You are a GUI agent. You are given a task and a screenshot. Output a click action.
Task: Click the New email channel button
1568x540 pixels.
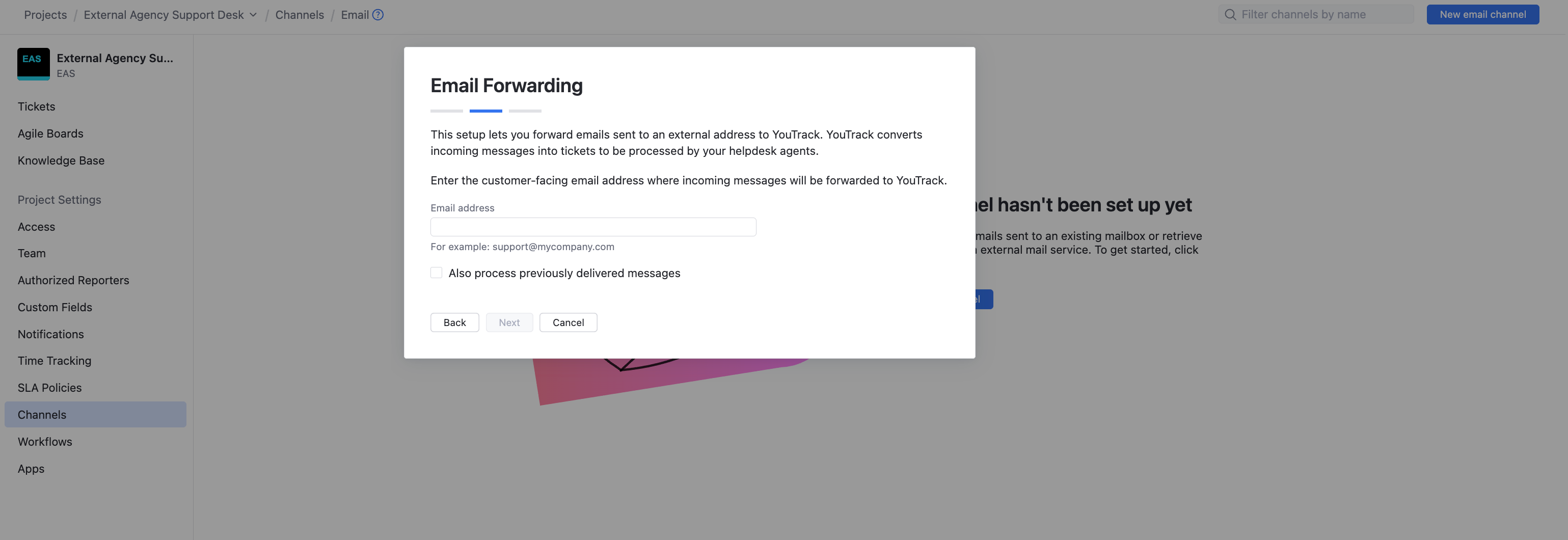tap(1483, 14)
